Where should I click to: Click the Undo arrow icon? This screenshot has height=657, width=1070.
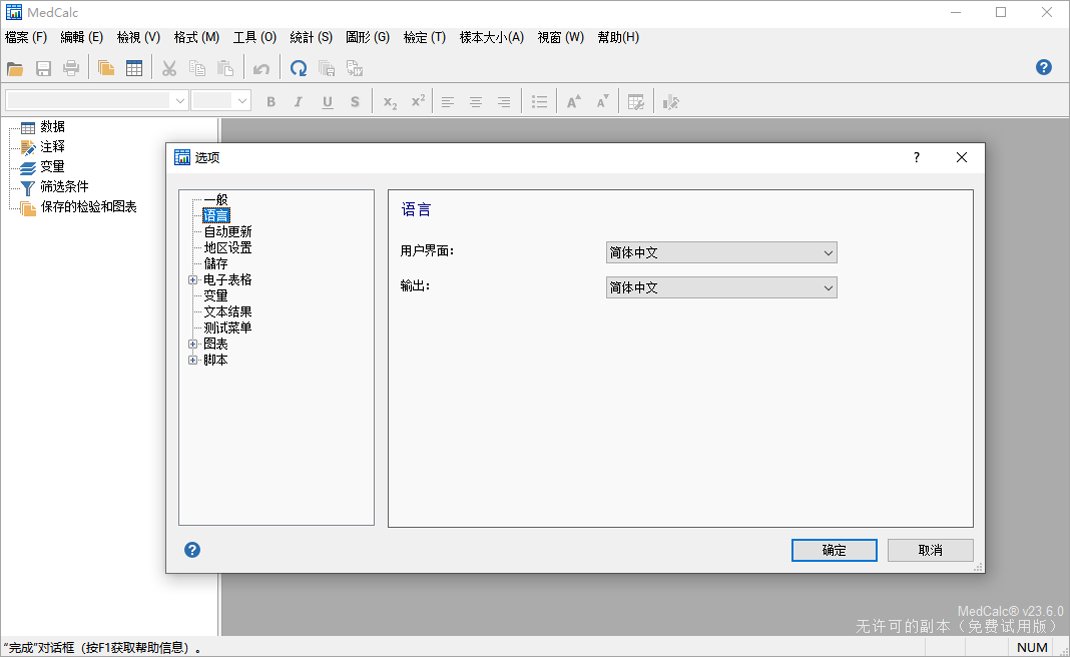(x=261, y=68)
